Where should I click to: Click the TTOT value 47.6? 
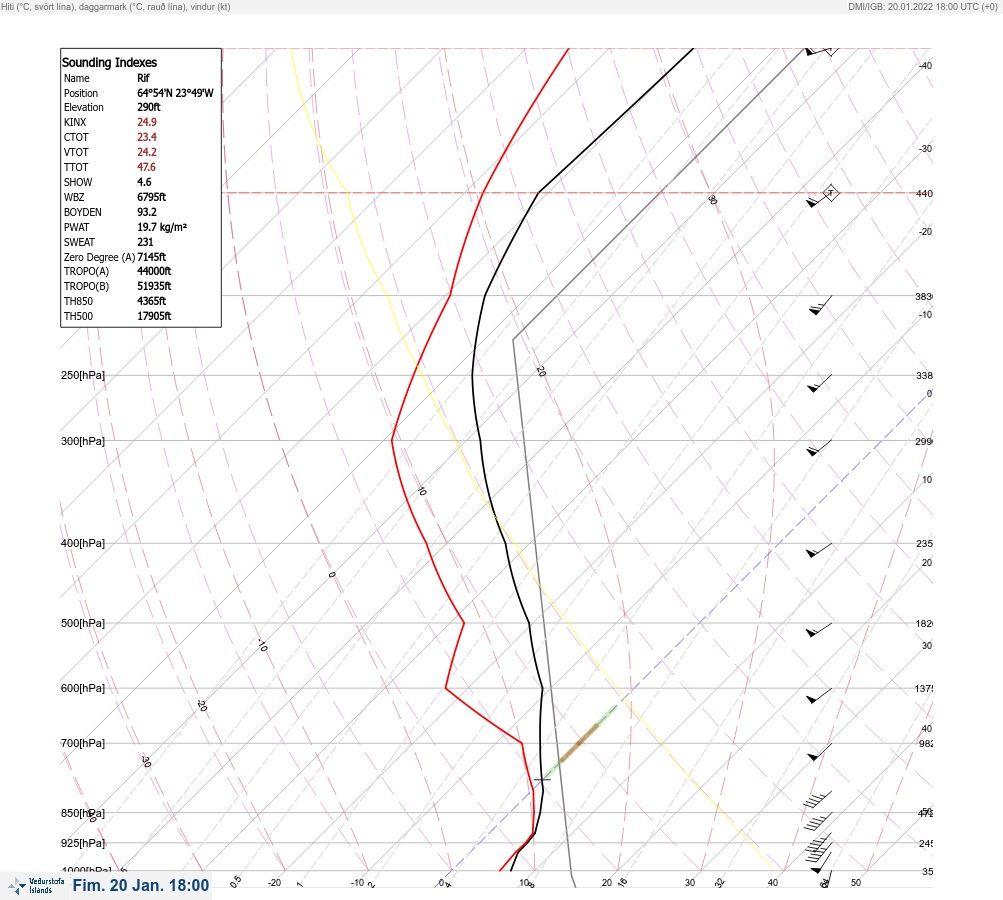click(146, 167)
